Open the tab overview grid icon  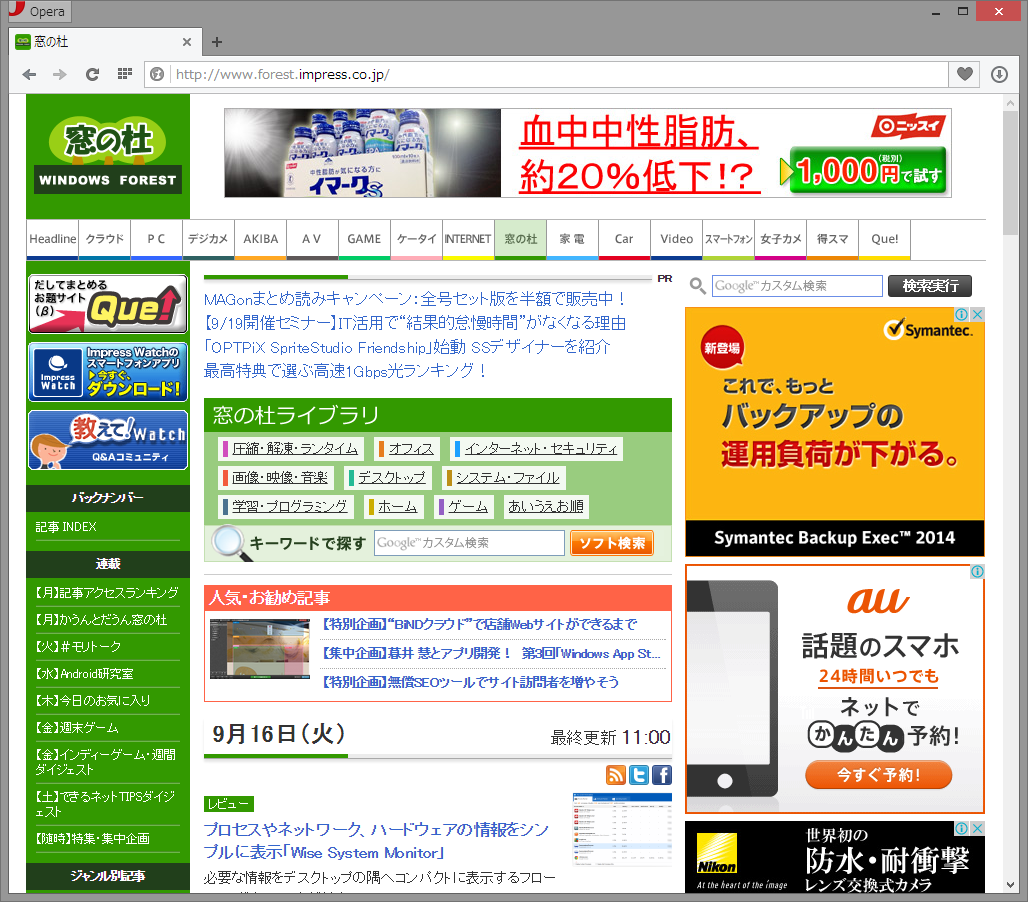point(124,74)
